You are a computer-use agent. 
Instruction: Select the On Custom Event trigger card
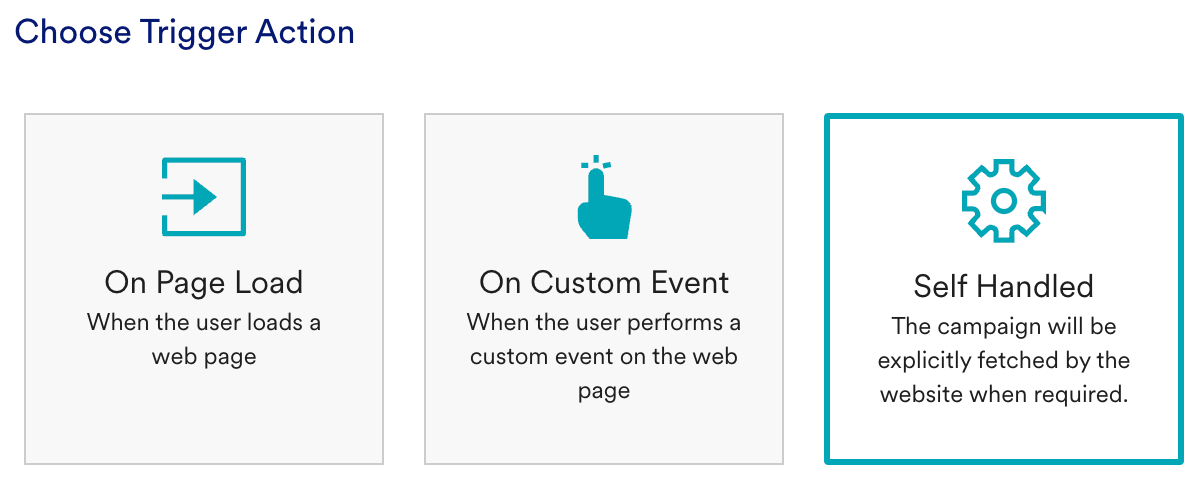tap(604, 289)
